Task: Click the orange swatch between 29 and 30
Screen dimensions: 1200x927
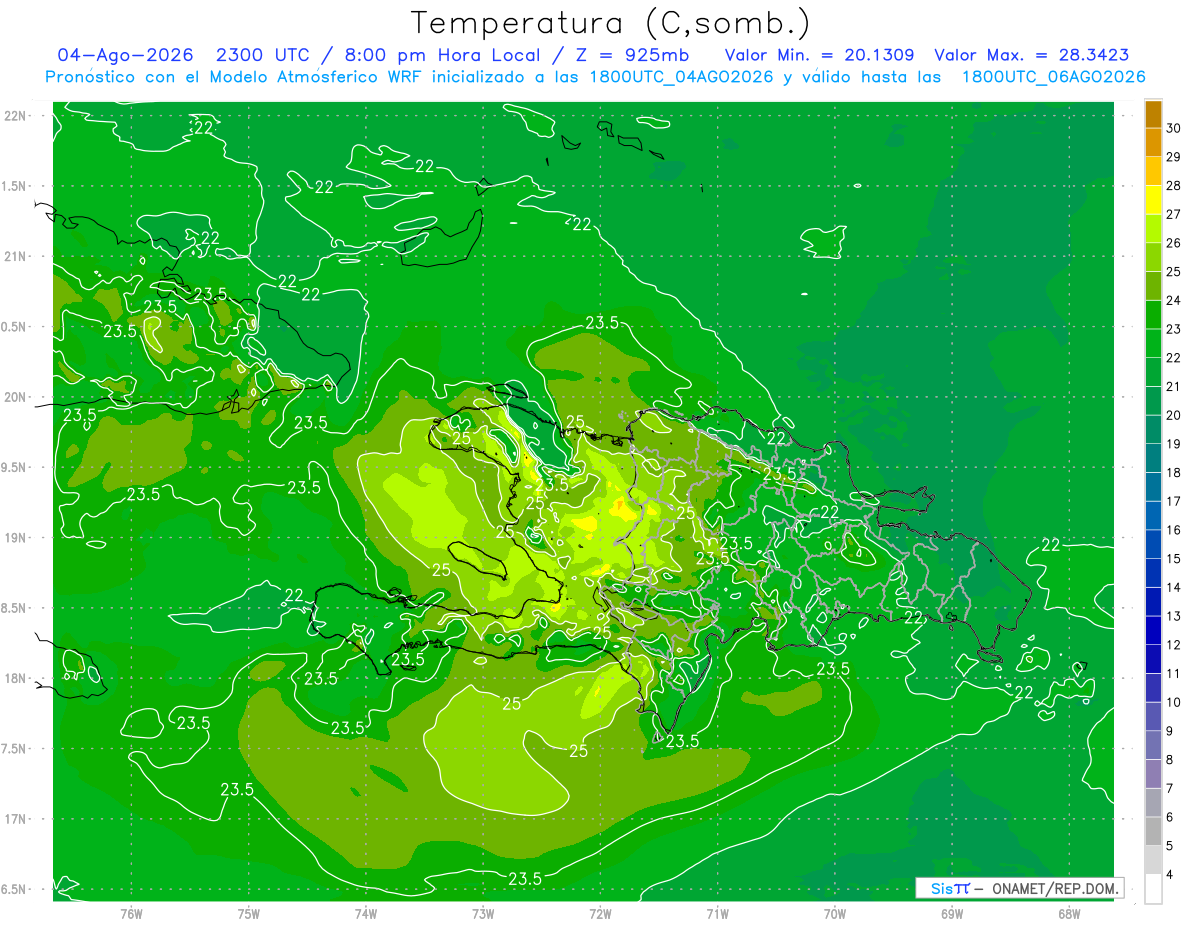Action: [x=1153, y=143]
